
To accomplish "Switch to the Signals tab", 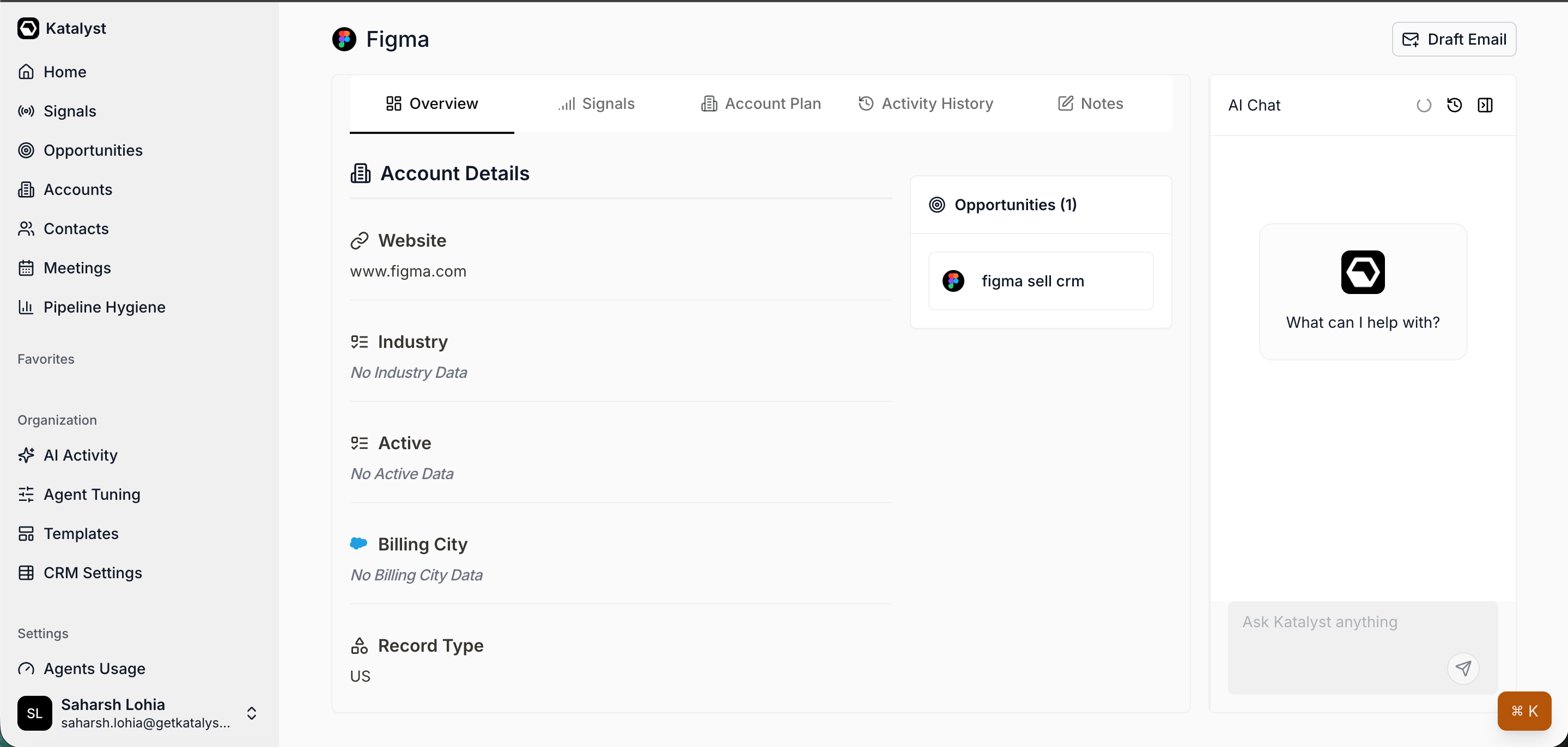I will click(597, 103).
